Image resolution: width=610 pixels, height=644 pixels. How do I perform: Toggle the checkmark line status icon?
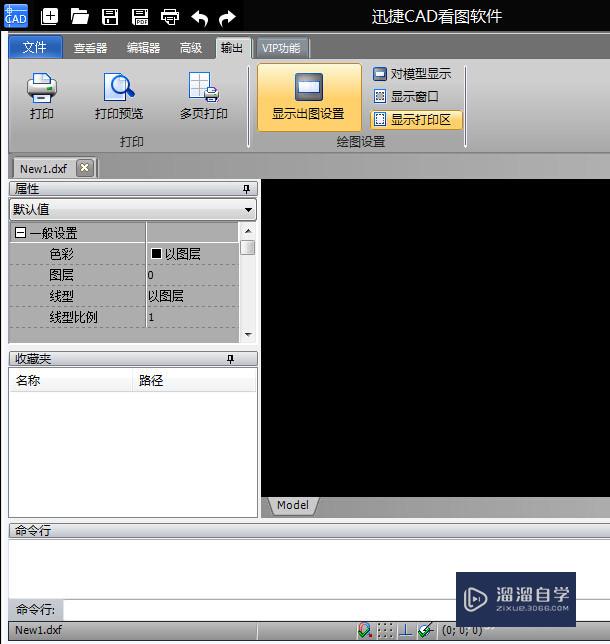click(x=426, y=630)
